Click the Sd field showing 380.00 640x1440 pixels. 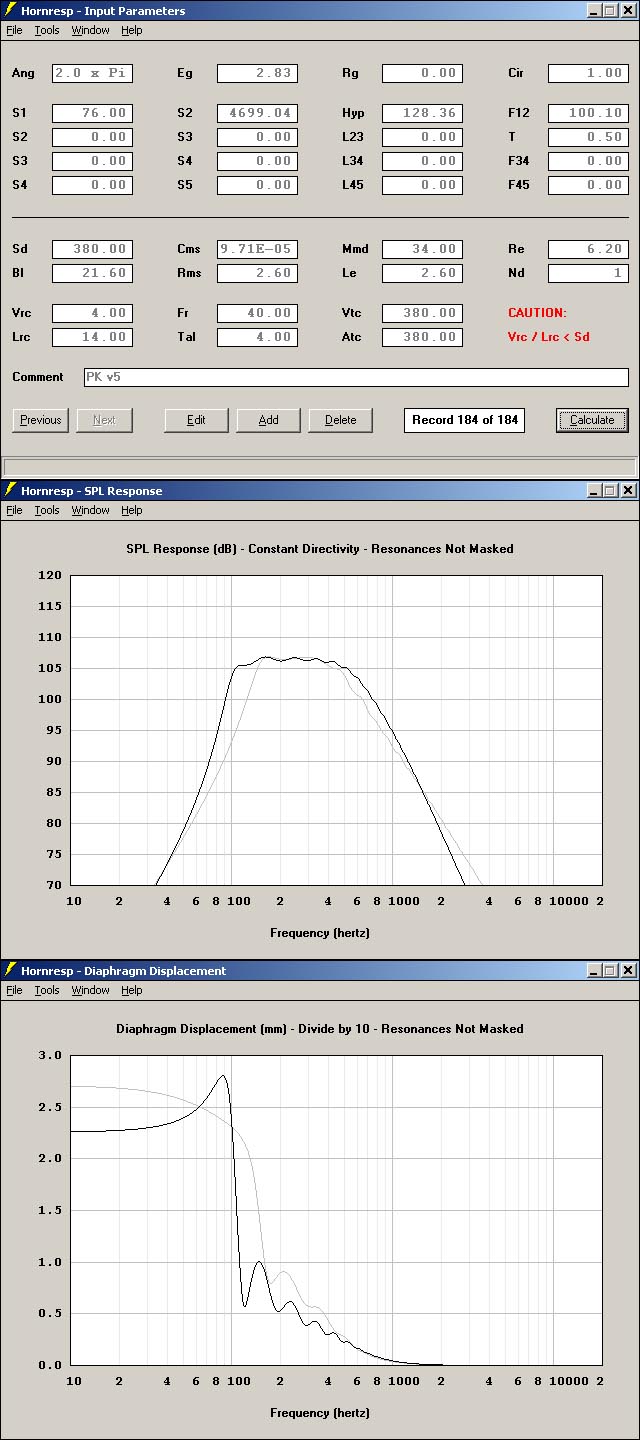[x=92, y=249]
